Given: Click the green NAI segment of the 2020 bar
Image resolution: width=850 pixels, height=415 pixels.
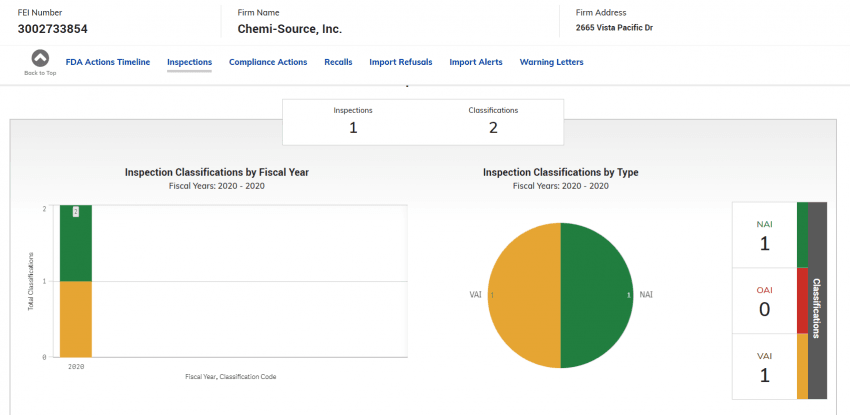Looking at the screenshot, I should pyautogui.click(x=76, y=244).
